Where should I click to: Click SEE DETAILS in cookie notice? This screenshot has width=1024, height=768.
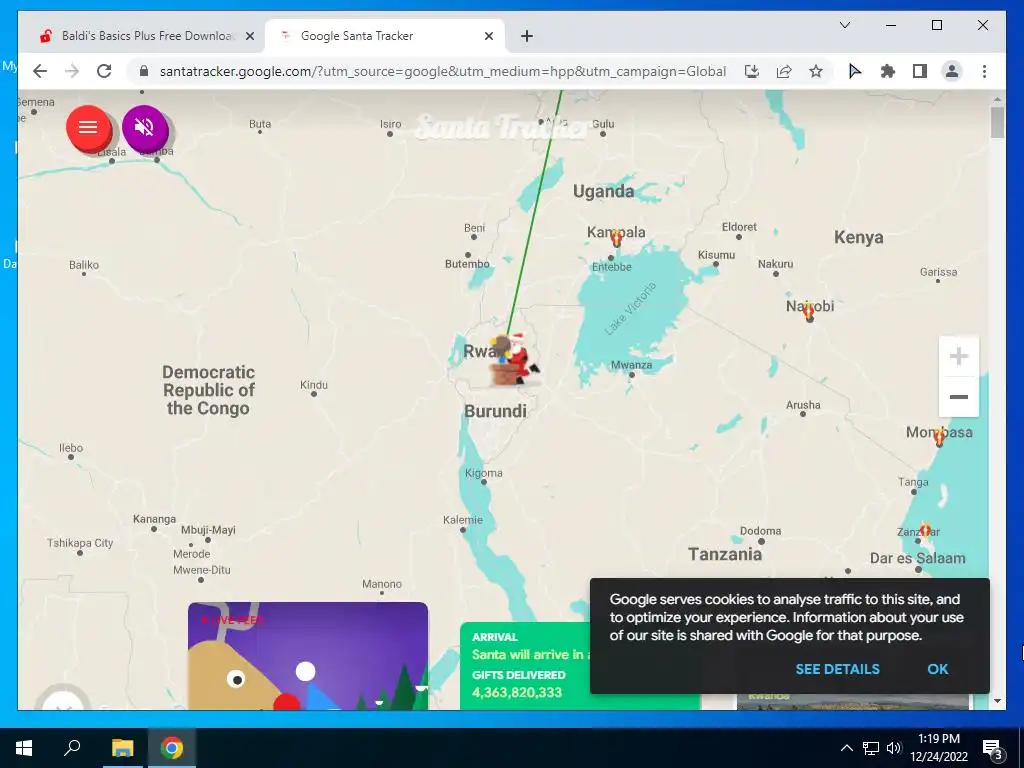click(x=837, y=669)
